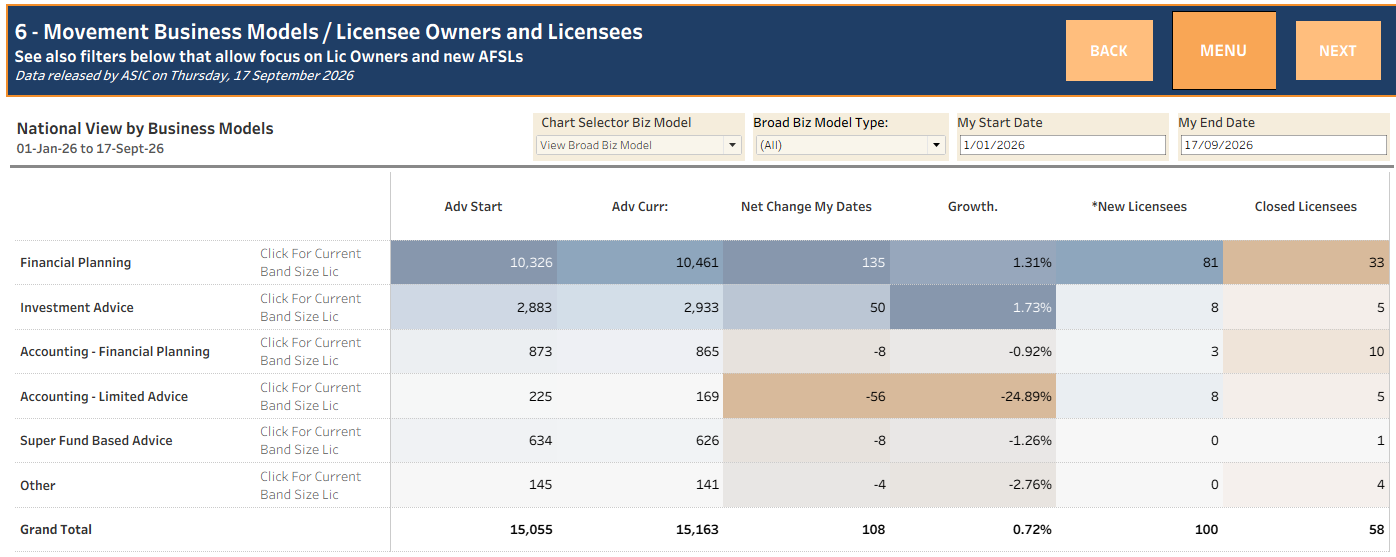Image resolution: width=1396 pixels, height=557 pixels.
Task: Click the My End Date input field
Action: pyautogui.click(x=1283, y=145)
